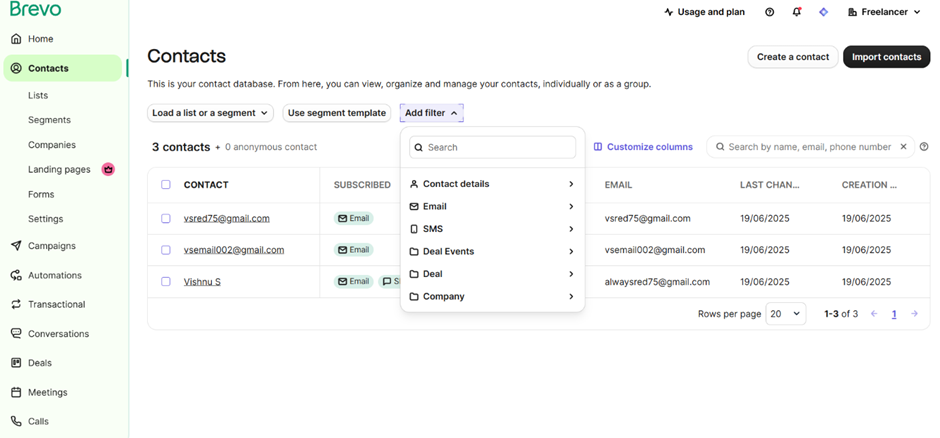
Task: Clear the contact search with X icon
Action: (x=903, y=147)
